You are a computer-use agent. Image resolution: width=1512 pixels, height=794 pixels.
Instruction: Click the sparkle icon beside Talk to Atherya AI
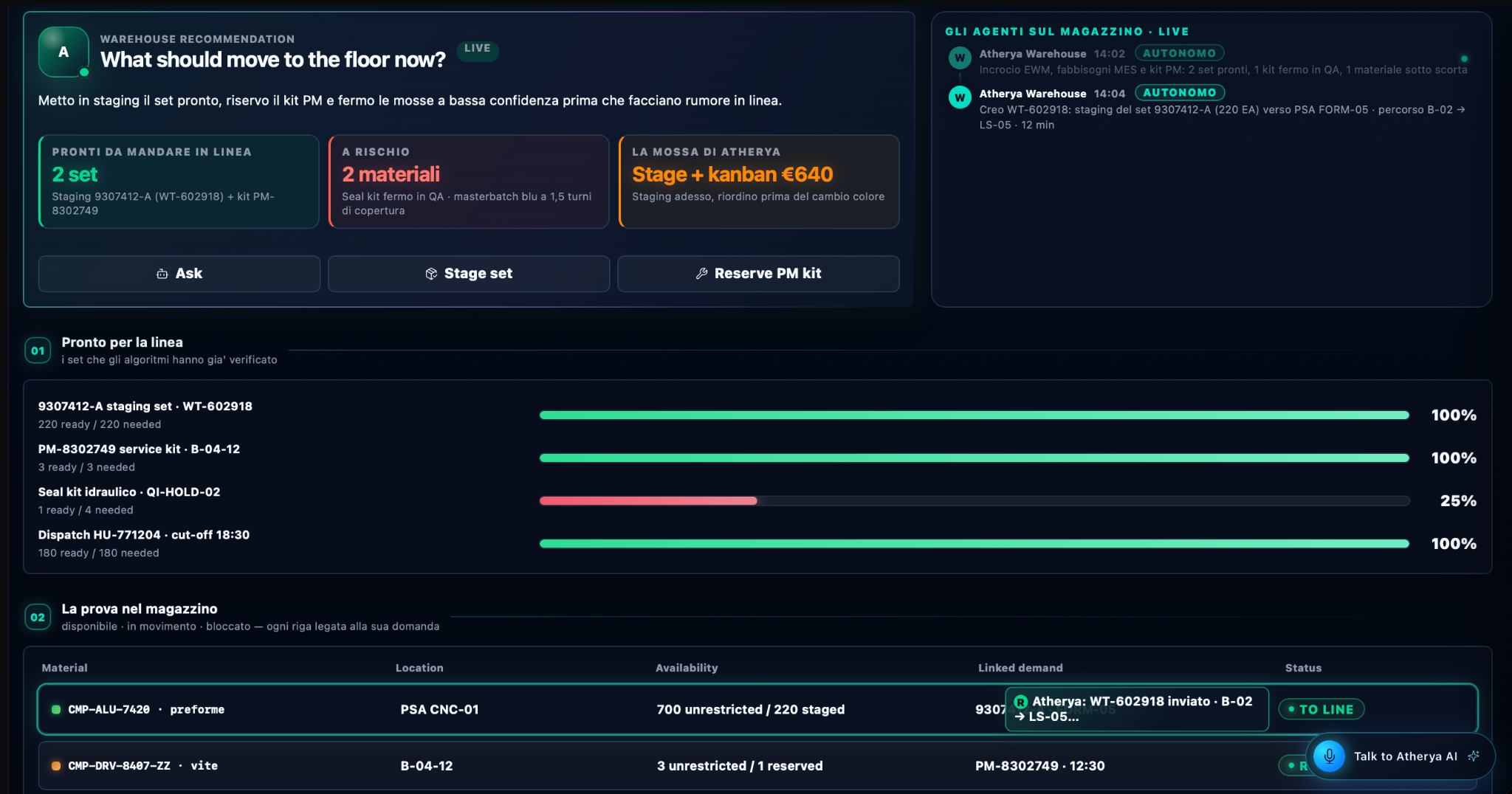point(1474,756)
